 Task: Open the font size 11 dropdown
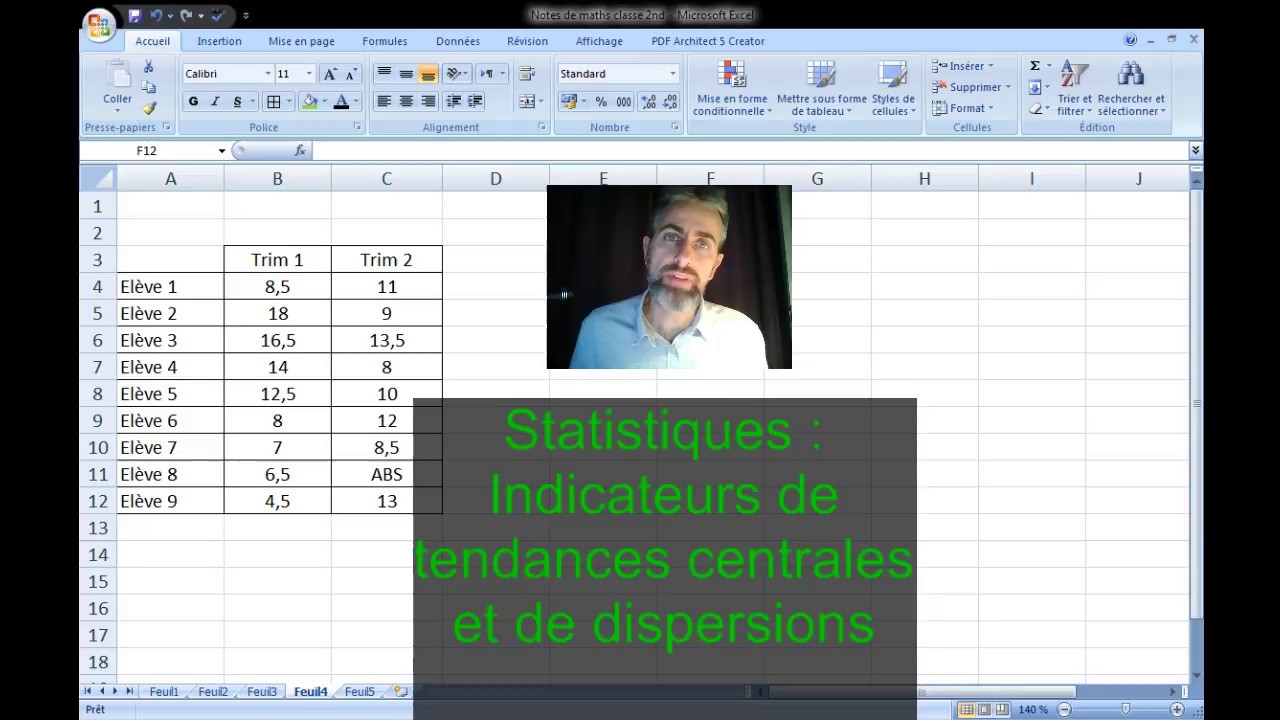coord(309,74)
